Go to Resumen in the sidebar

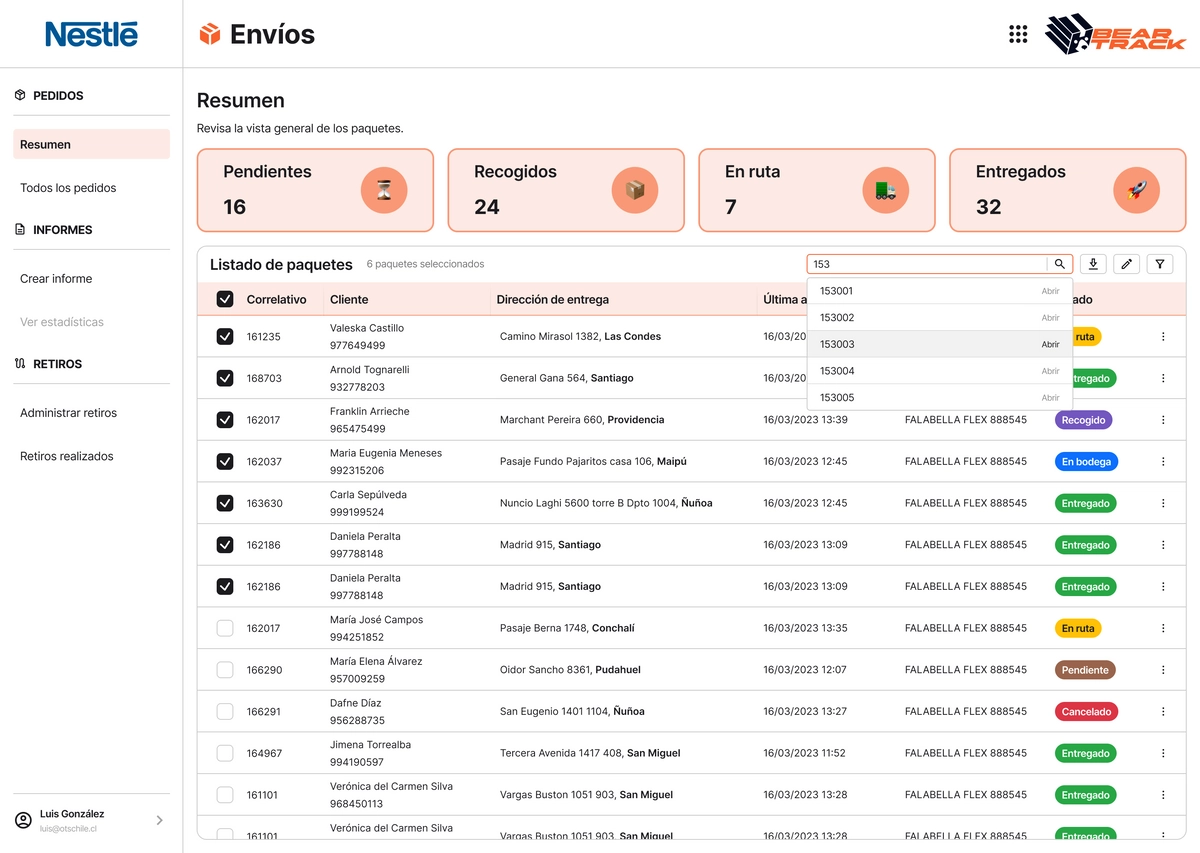(x=91, y=144)
